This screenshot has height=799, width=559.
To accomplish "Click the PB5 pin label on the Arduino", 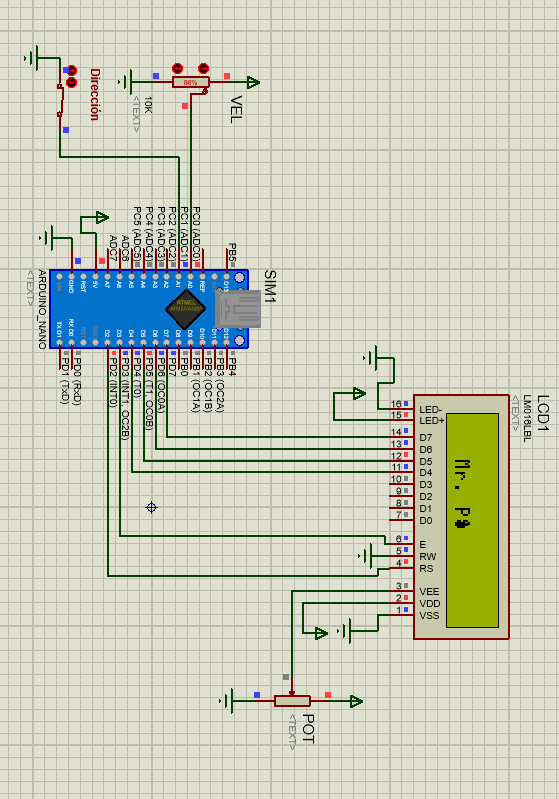I will 232,253.
